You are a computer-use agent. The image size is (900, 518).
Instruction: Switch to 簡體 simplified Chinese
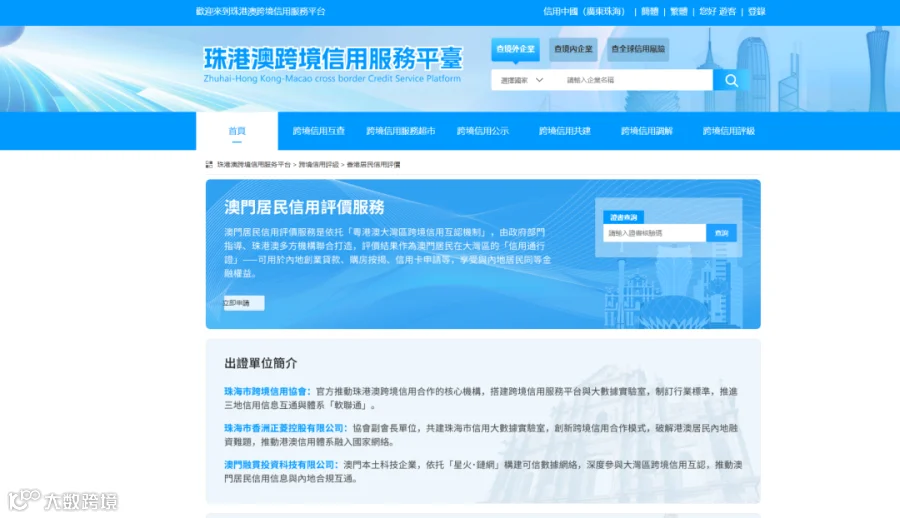pos(649,11)
